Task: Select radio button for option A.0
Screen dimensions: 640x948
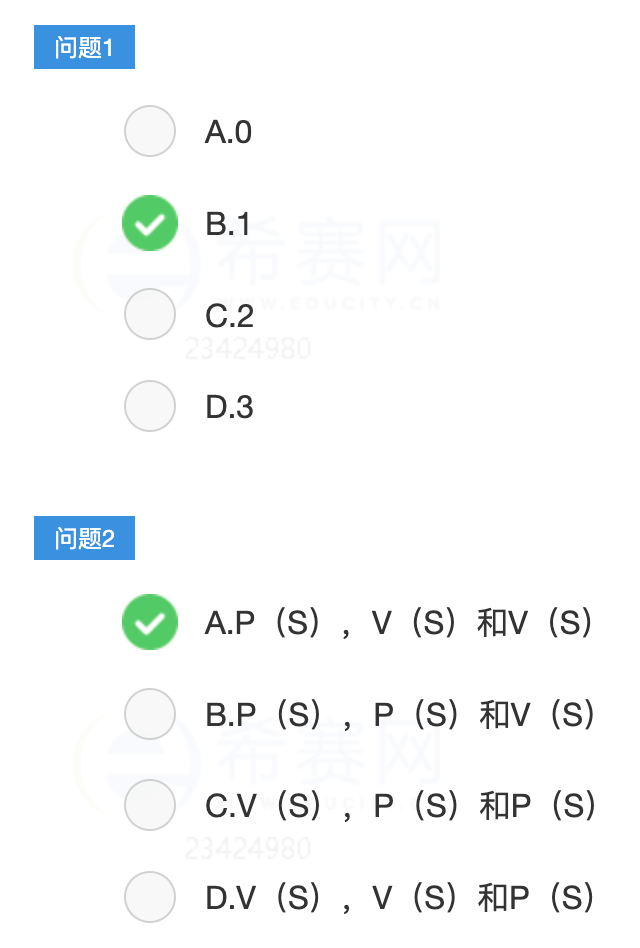Action: click(150, 131)
